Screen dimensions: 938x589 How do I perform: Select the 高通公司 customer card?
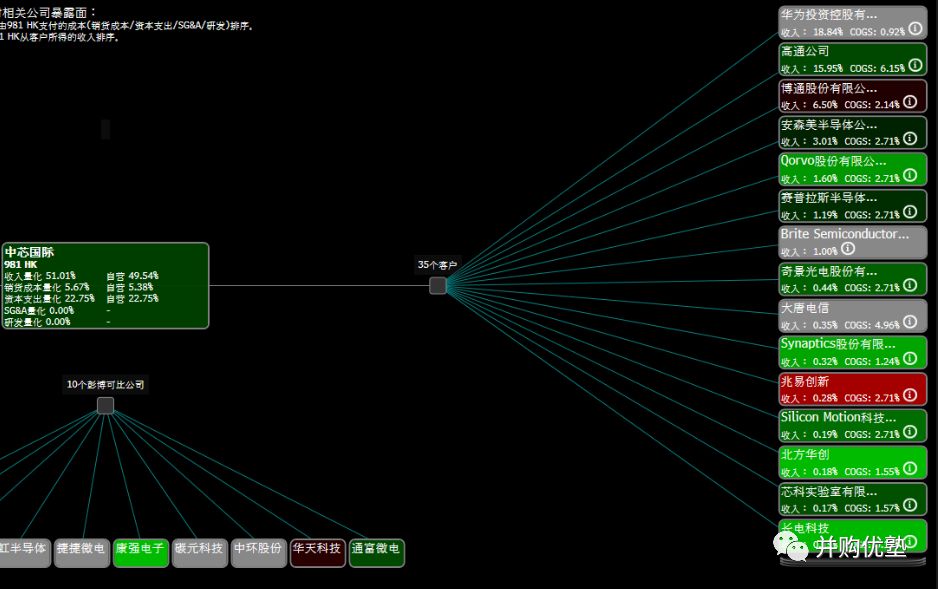coord(852,59)
